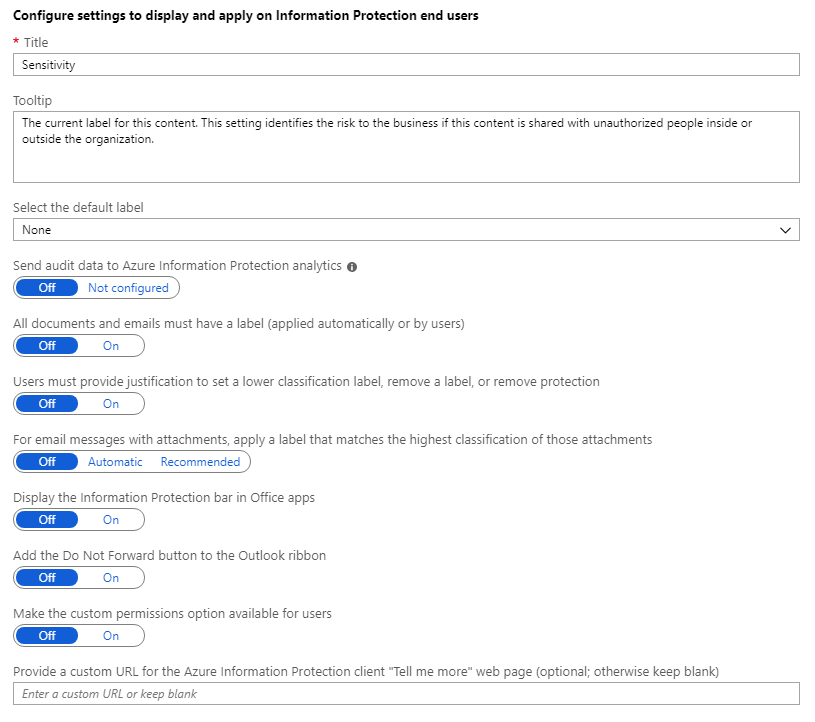Select Automatic for email attachment labeling

(115, 462)
